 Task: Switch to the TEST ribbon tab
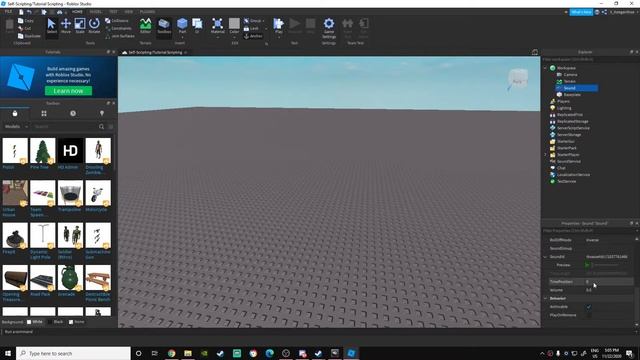[x=113, y=12]
